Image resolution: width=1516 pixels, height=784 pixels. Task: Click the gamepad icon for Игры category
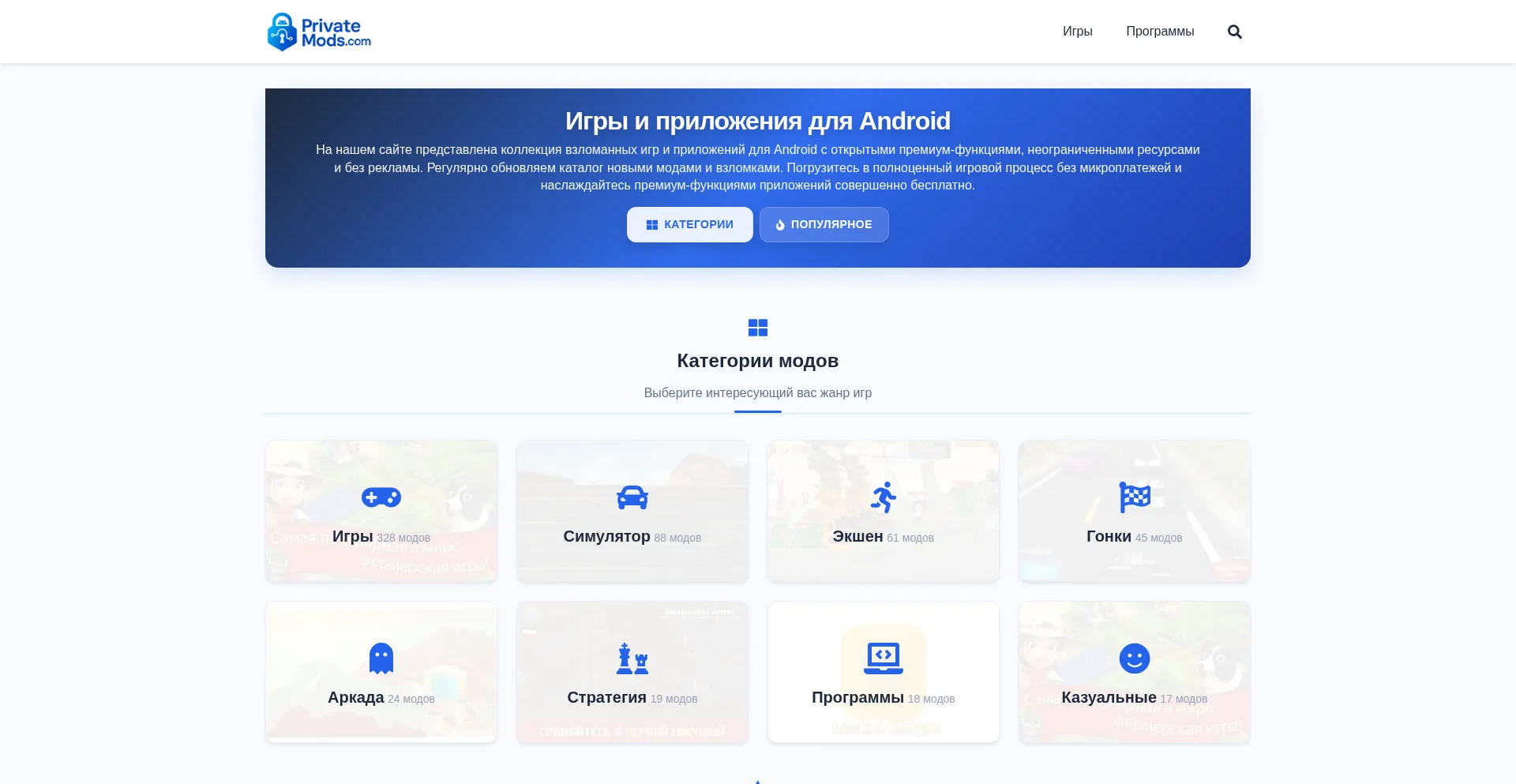[381, 497]
